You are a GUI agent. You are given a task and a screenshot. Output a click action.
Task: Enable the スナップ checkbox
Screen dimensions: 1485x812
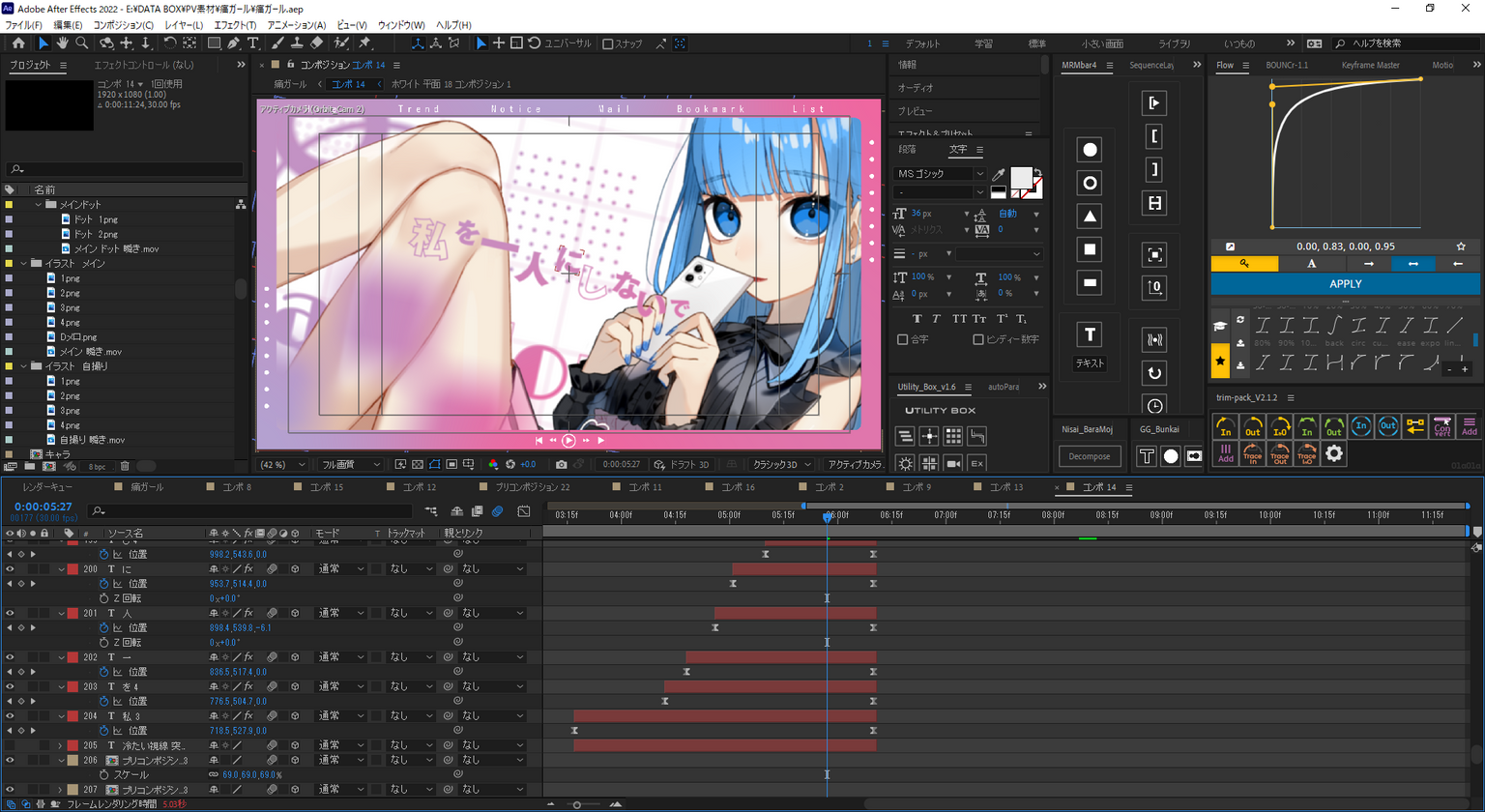coord(608,43)
